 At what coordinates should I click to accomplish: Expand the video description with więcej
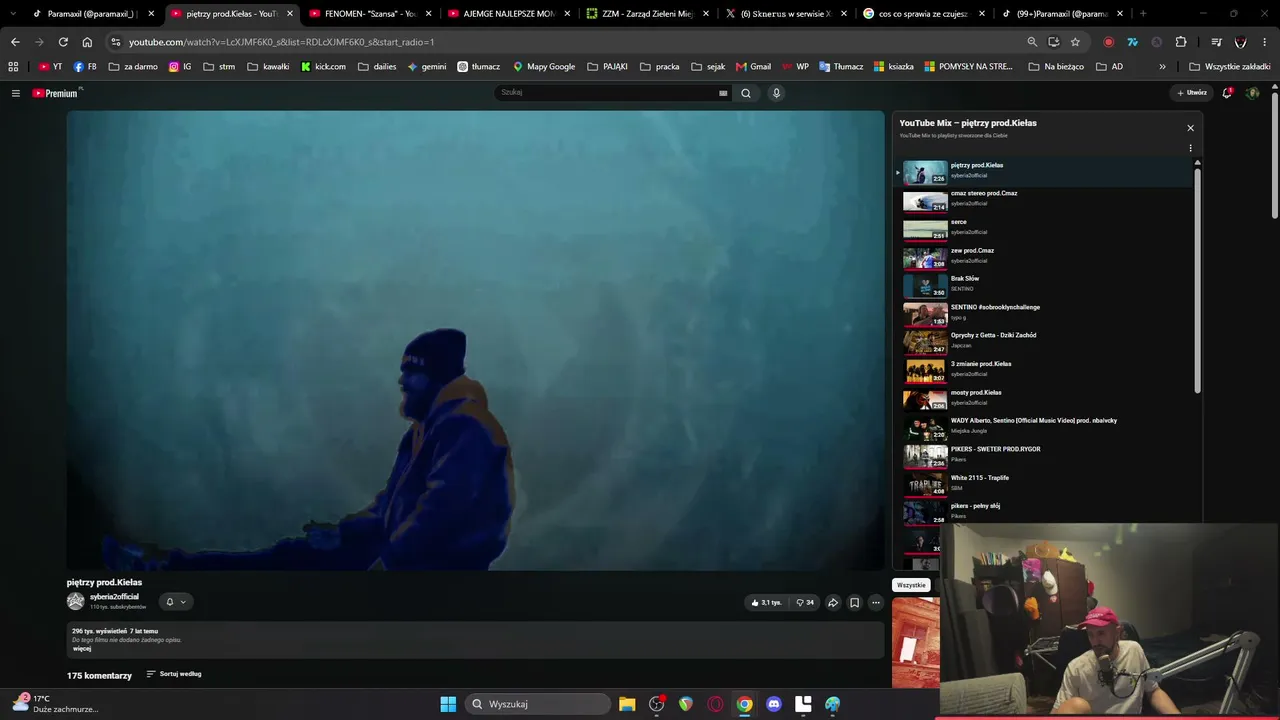[x=82, y=649]
